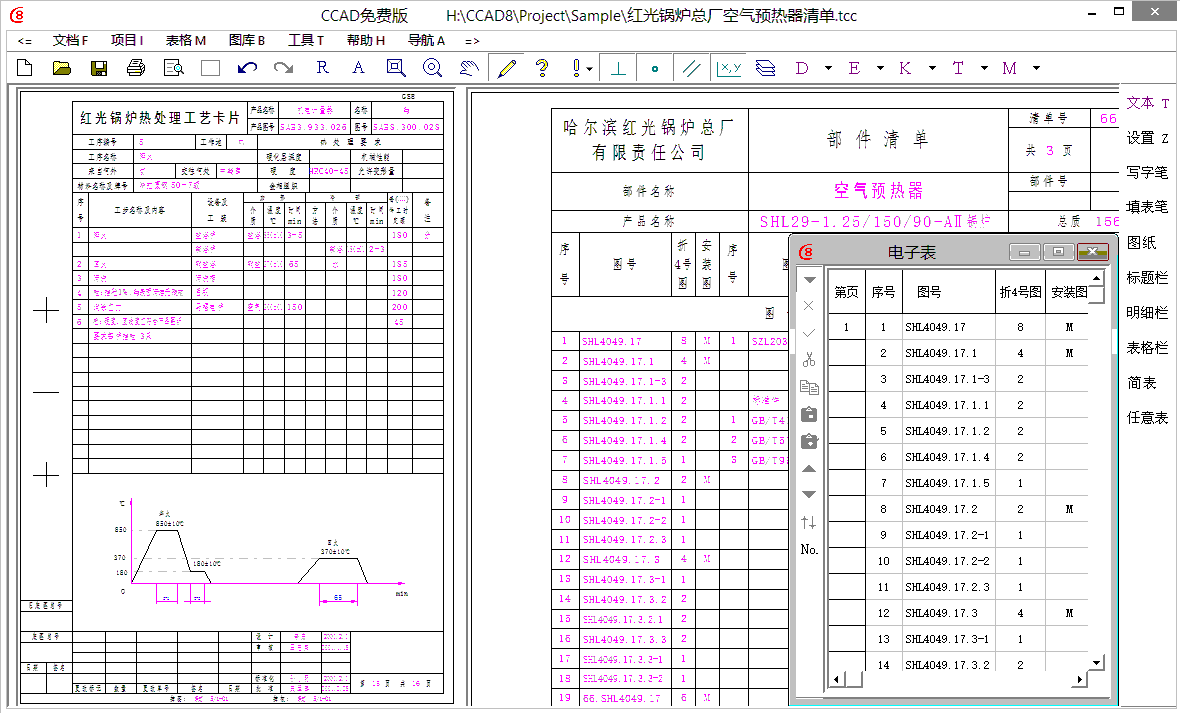This screenshot has height=713, width=1180.
Task: Click the No. numbering icon in 电子表
Action: 809,549
